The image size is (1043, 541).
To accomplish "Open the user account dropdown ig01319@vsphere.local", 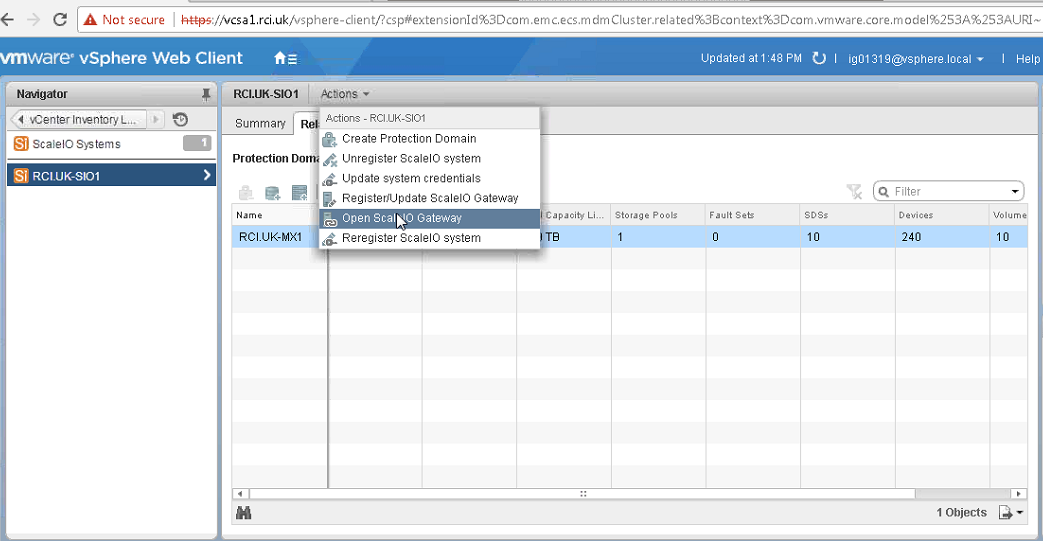I will pyautogui.click(x=915, y=59).
